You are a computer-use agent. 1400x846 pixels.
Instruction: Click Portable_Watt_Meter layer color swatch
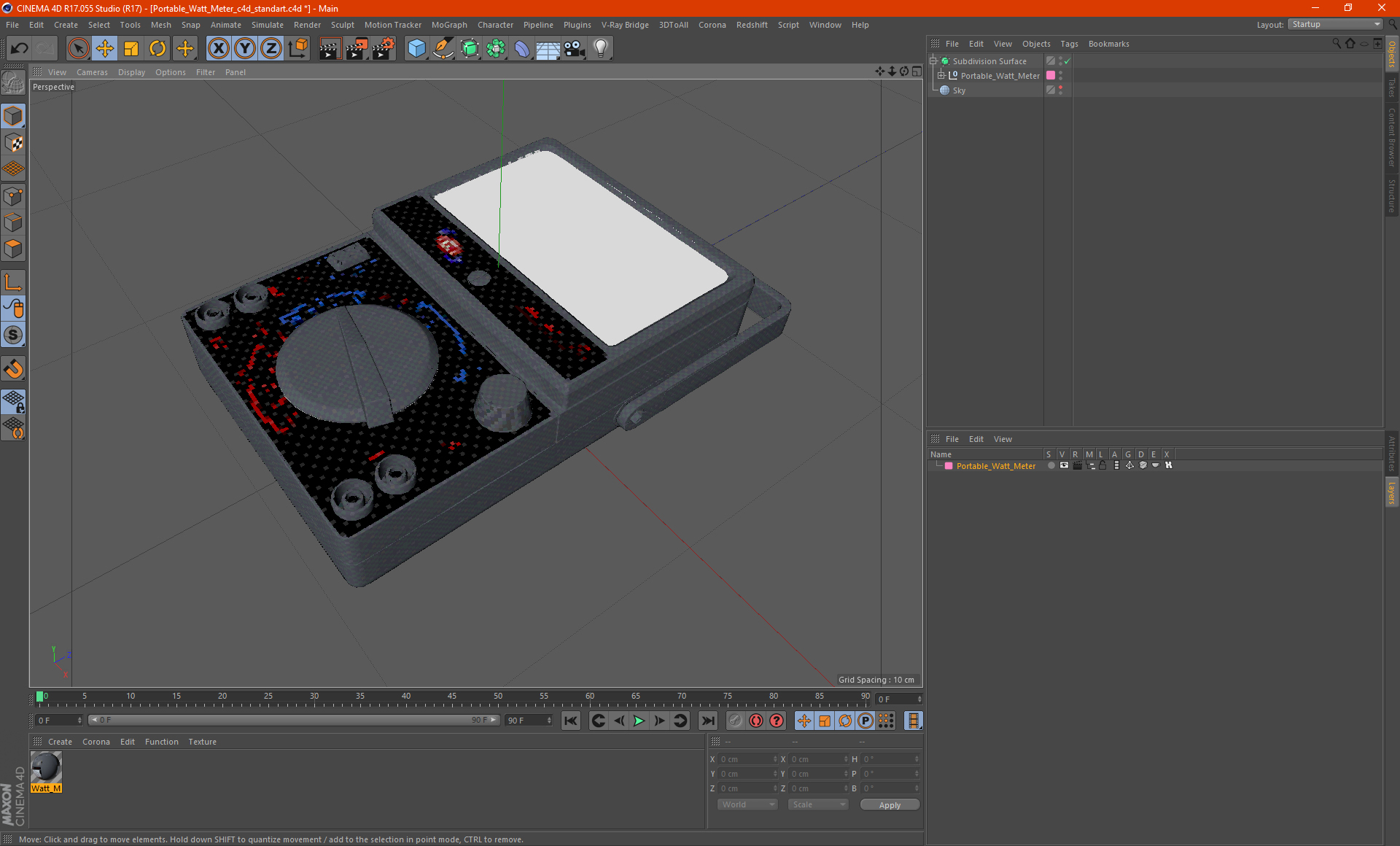pyautogui.click(x=948, y=466)
